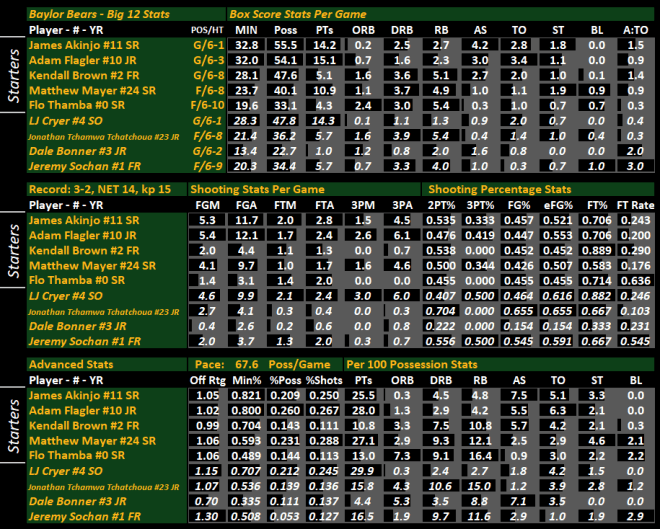
Task: Click LJ Cryer's Poss value 47.8
Action: click(x=285, y=121)
